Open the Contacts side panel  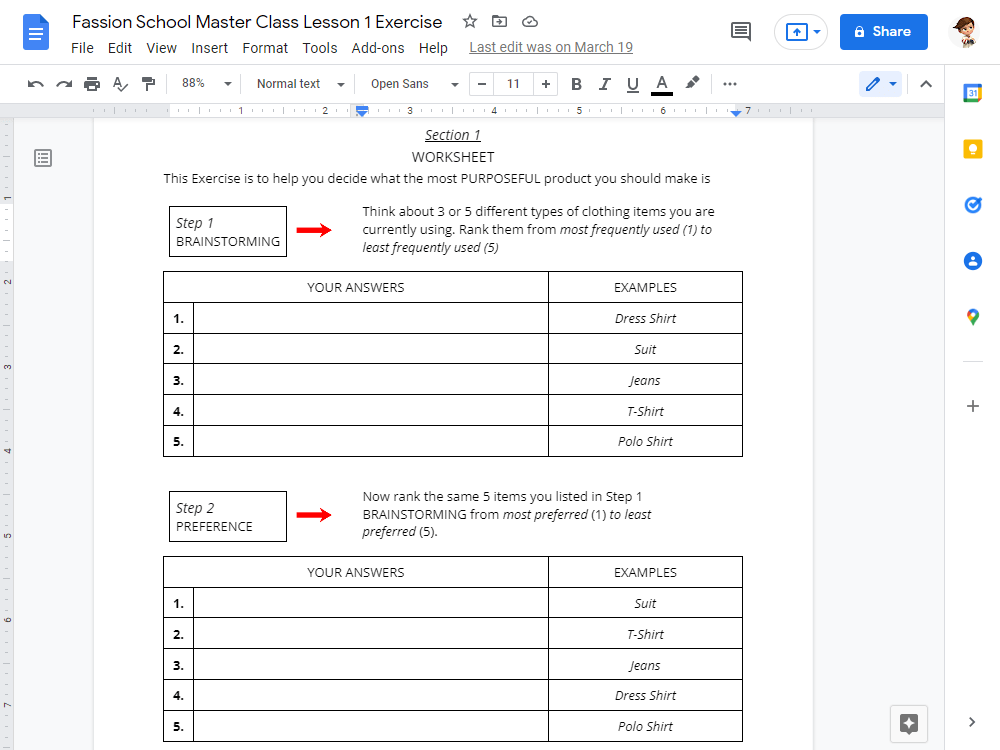[x=973, y=261]
